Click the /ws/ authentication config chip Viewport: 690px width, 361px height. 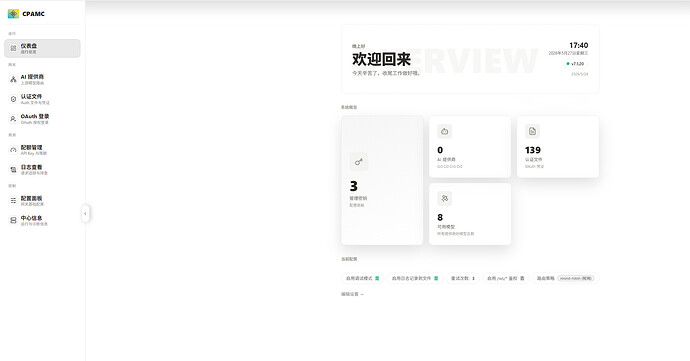[506, 278]
